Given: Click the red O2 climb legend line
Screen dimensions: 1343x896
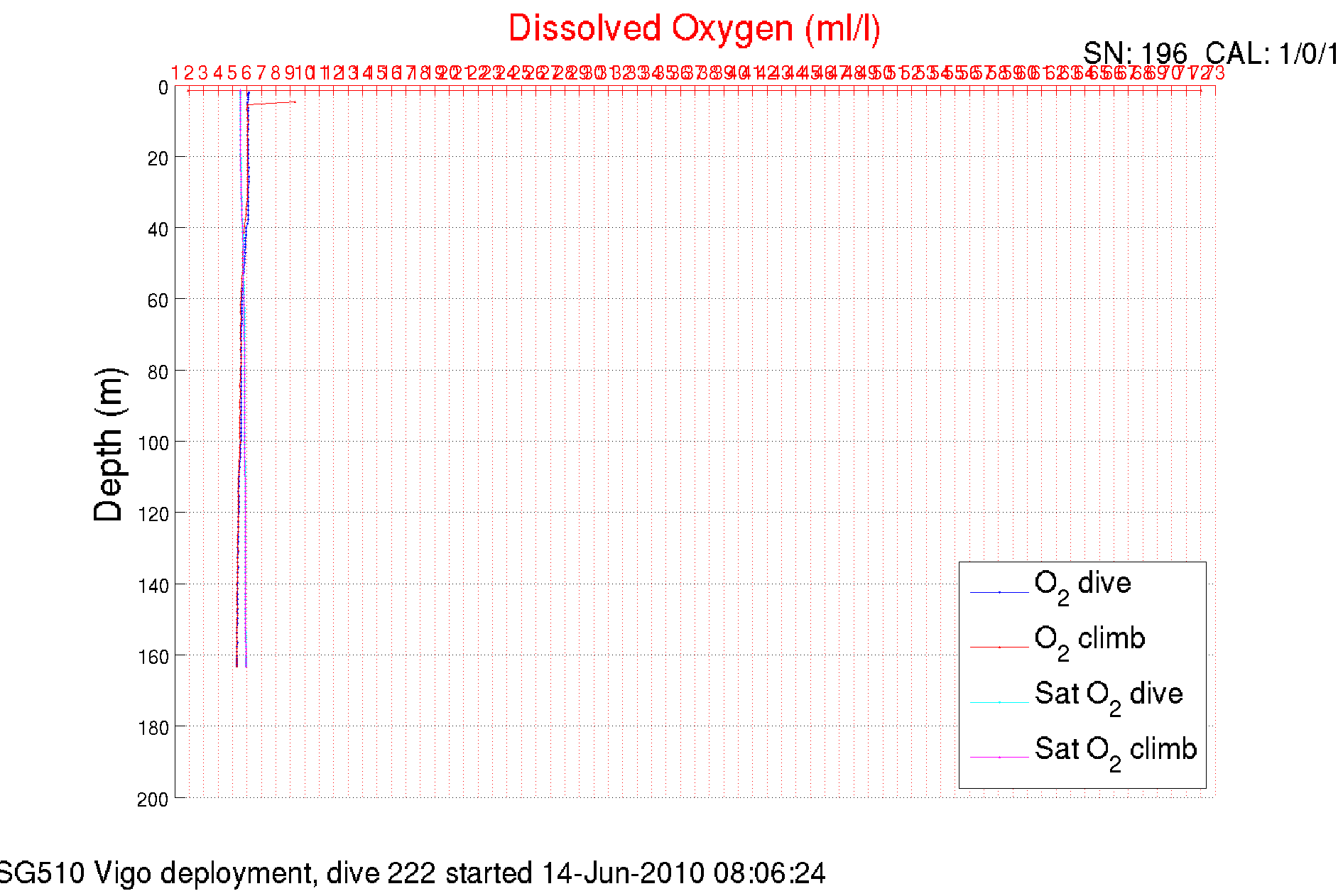Looking at the screenshot, I should [x=999, y=648].
